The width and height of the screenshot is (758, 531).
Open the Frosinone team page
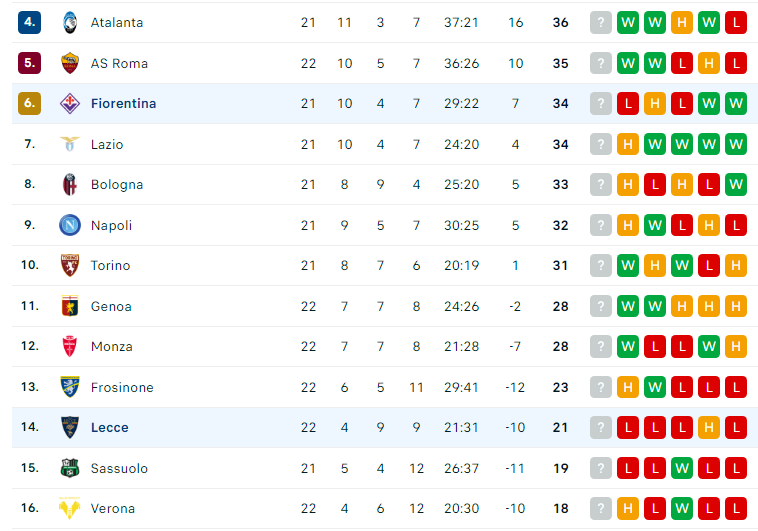pyautogui.click(x=122, y=387)
